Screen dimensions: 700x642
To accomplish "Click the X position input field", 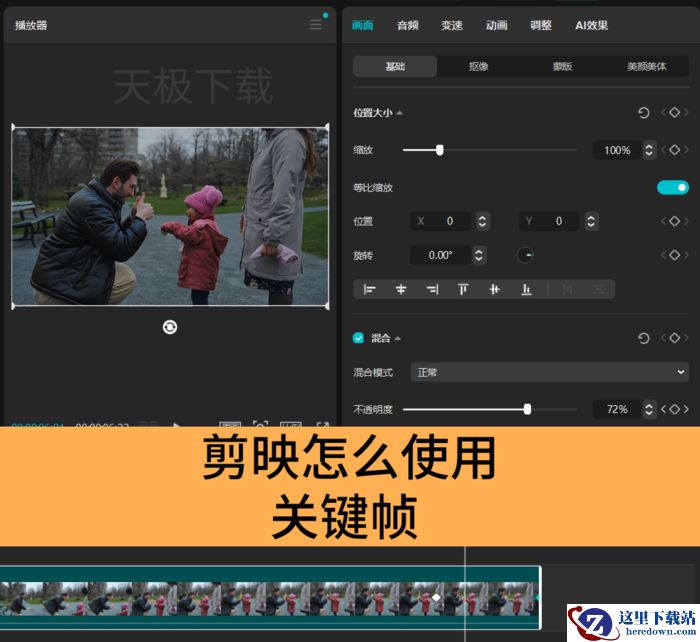I will click(x=440, y=221).
